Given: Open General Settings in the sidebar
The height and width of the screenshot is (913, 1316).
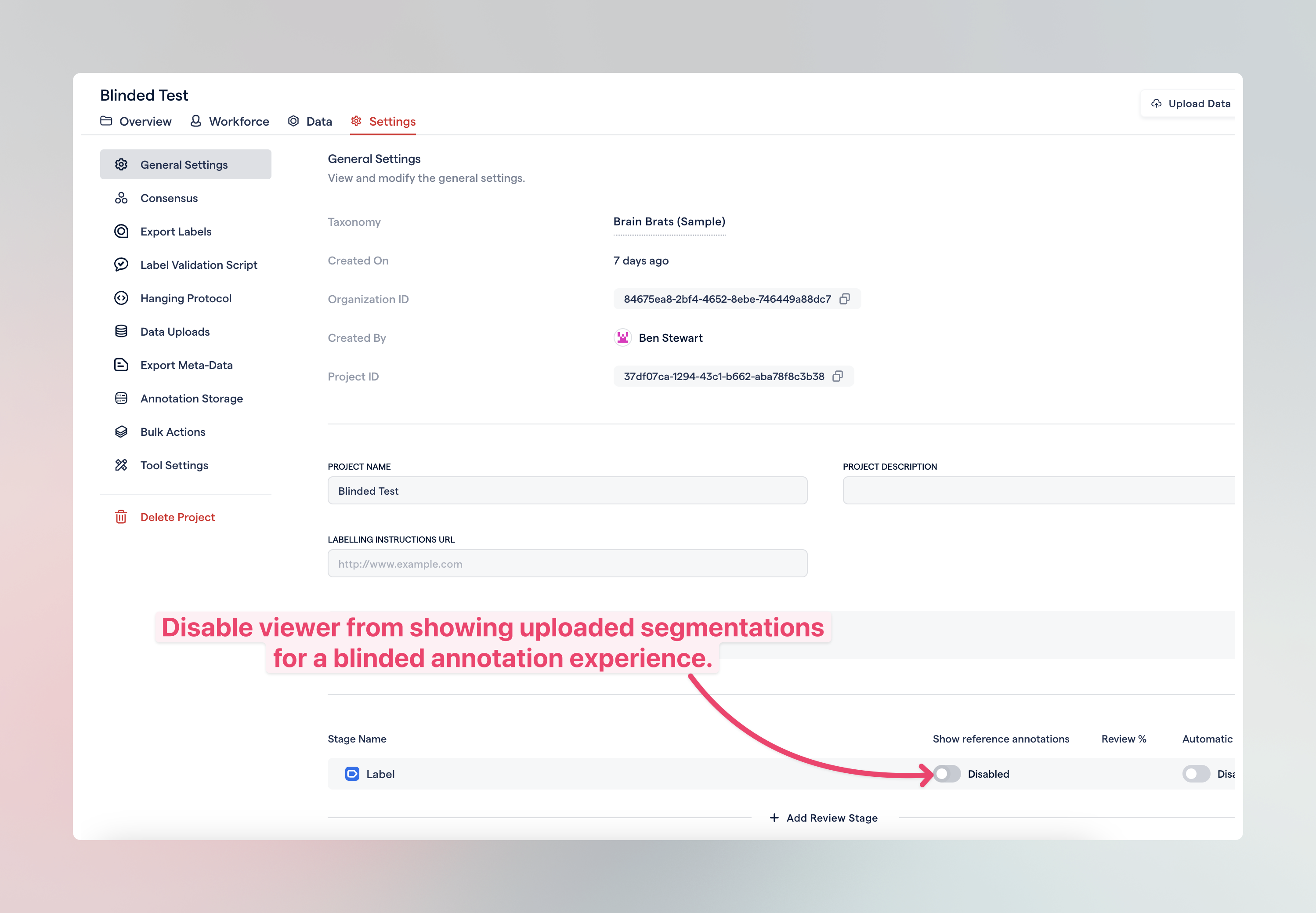Looking at the screenshot, I should click(185, 165).
